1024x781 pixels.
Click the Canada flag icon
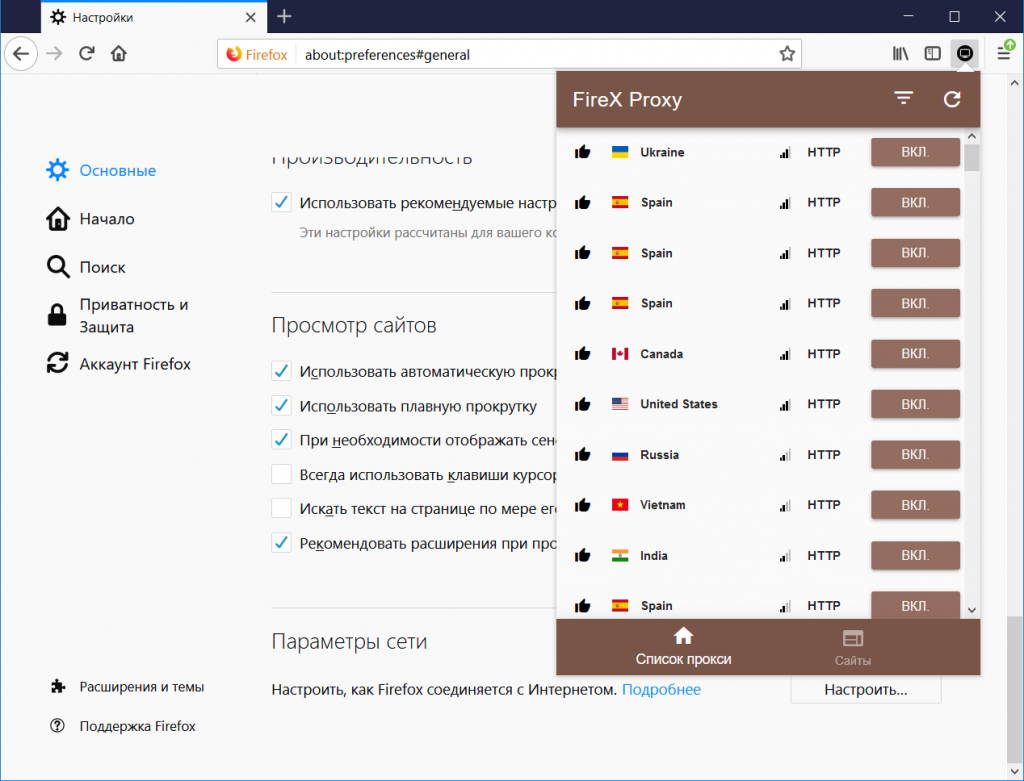coord(620,354)
